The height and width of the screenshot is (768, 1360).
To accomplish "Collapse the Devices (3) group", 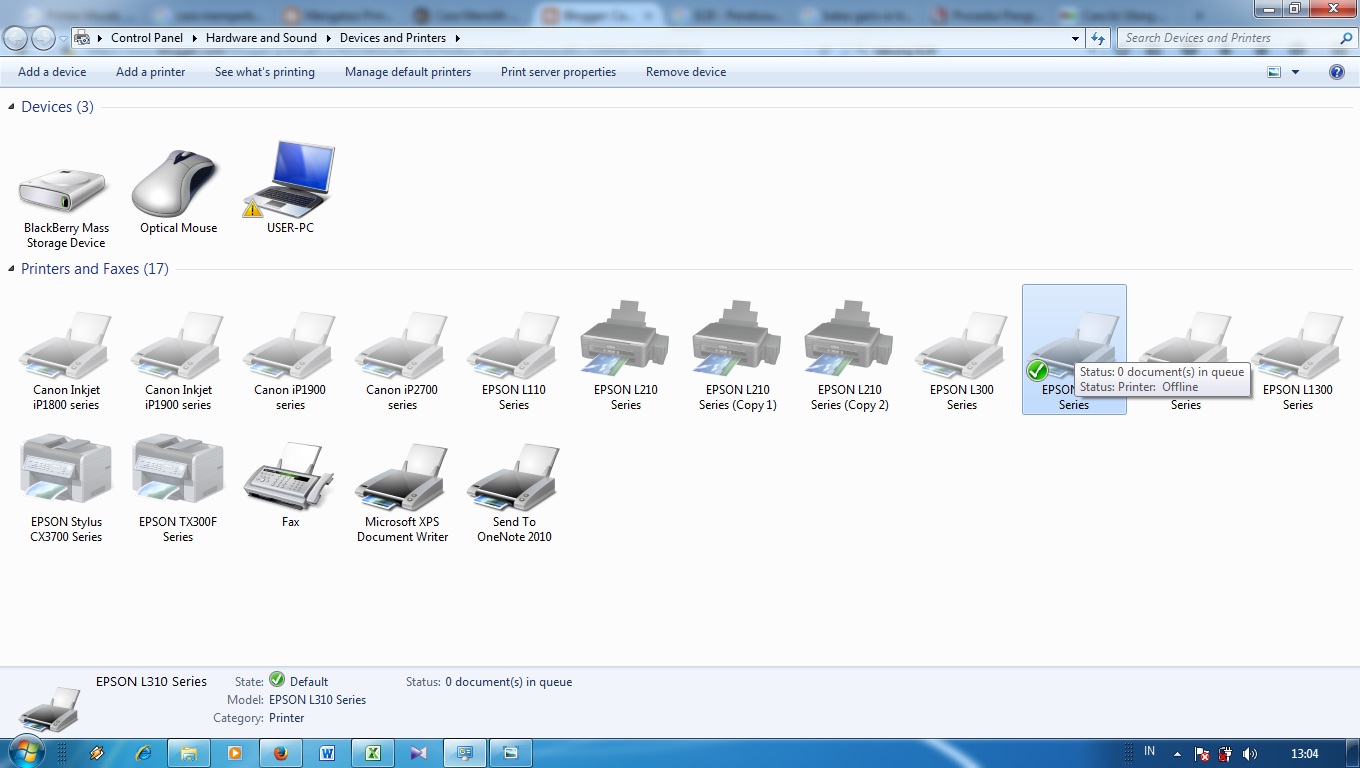I will 12,107.
